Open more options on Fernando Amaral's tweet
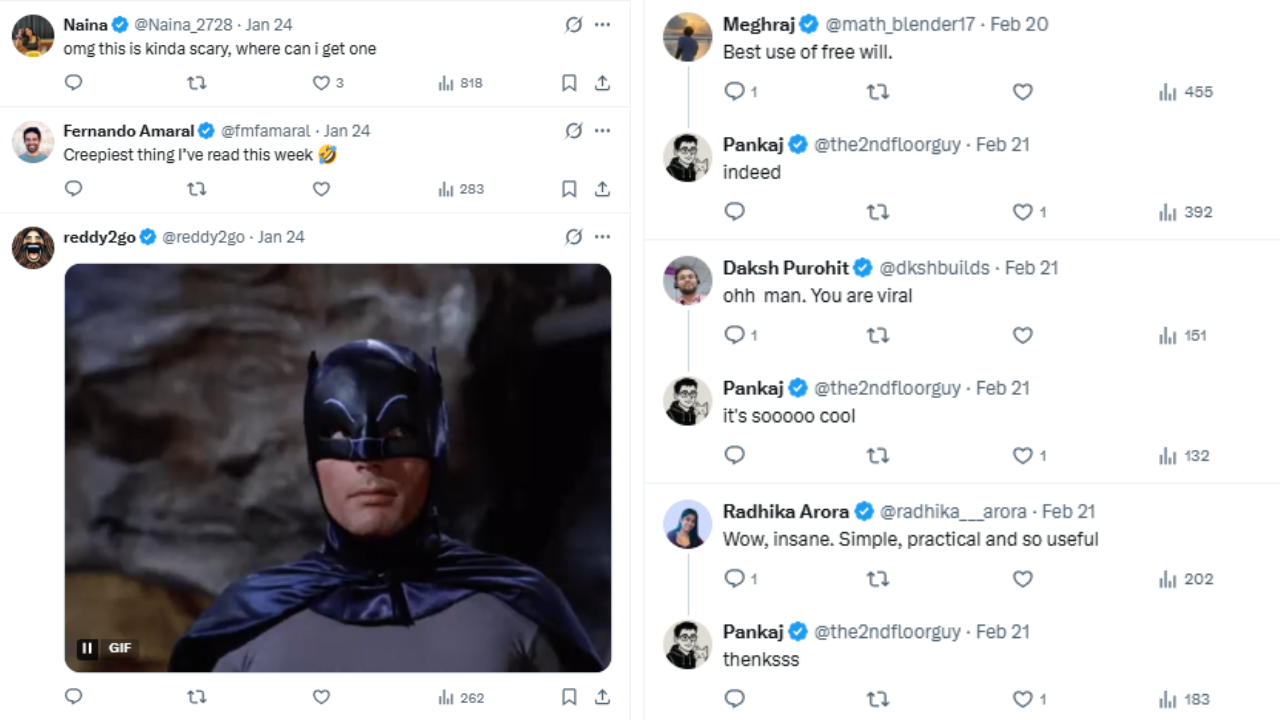The image size is (1280, 720). tap(602, 130)
